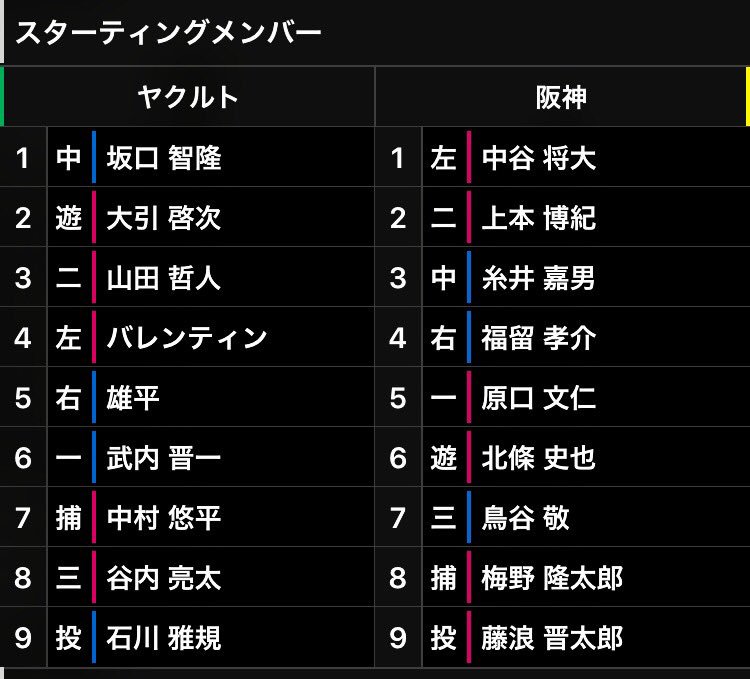750x679 pixels.
Task: Open player 武内 晋一
Action: click(164, 458)
